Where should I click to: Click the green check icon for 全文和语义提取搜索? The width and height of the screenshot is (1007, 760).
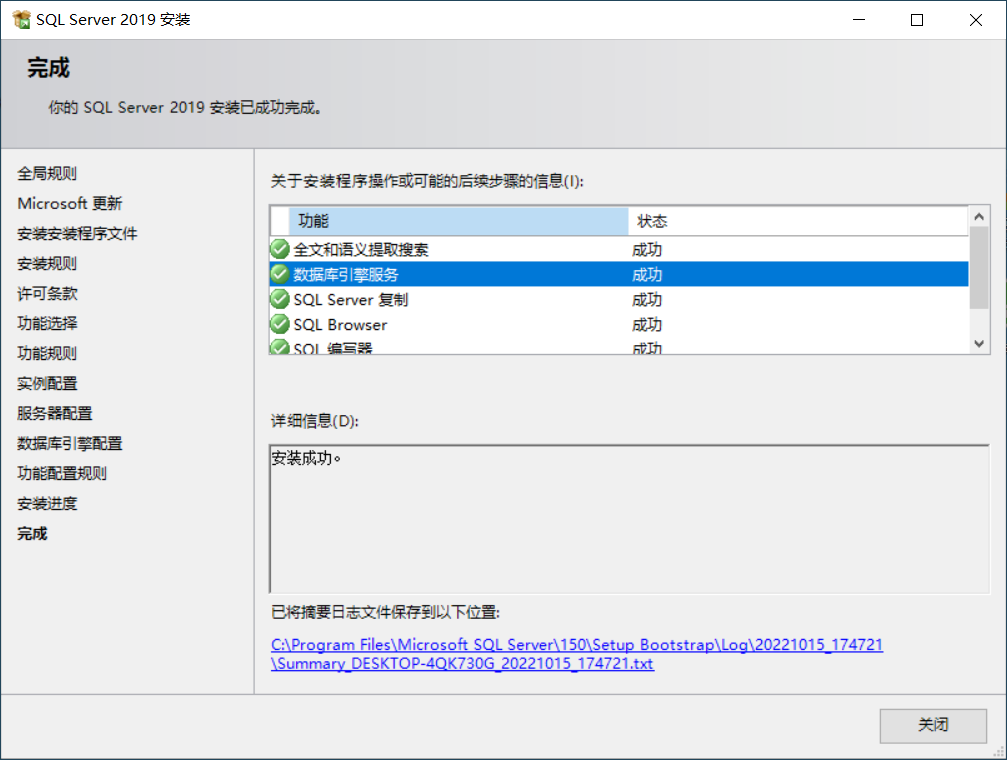(x=280, y=249)
